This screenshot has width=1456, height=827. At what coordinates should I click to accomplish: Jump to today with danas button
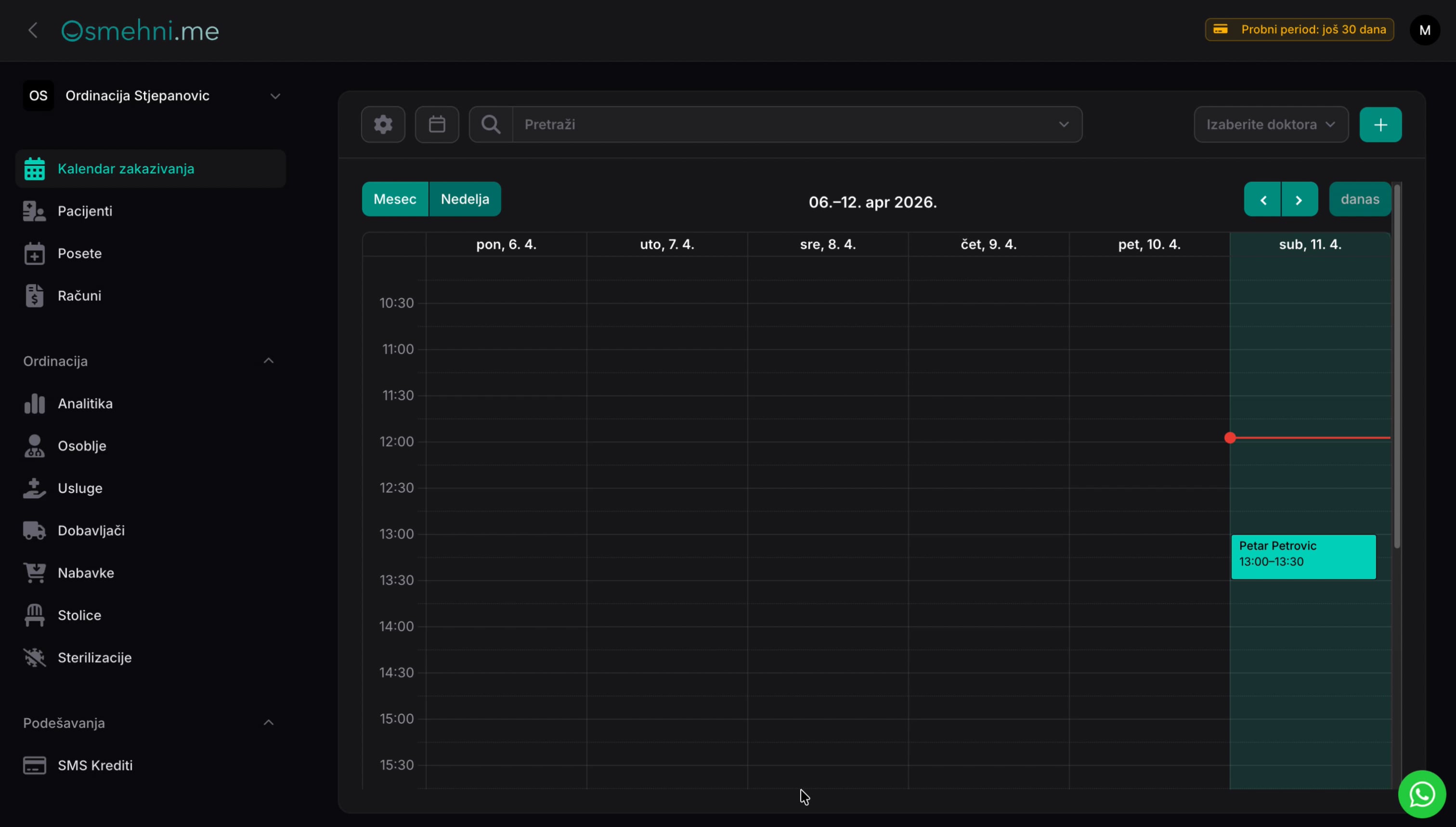tap(1359, 199)
